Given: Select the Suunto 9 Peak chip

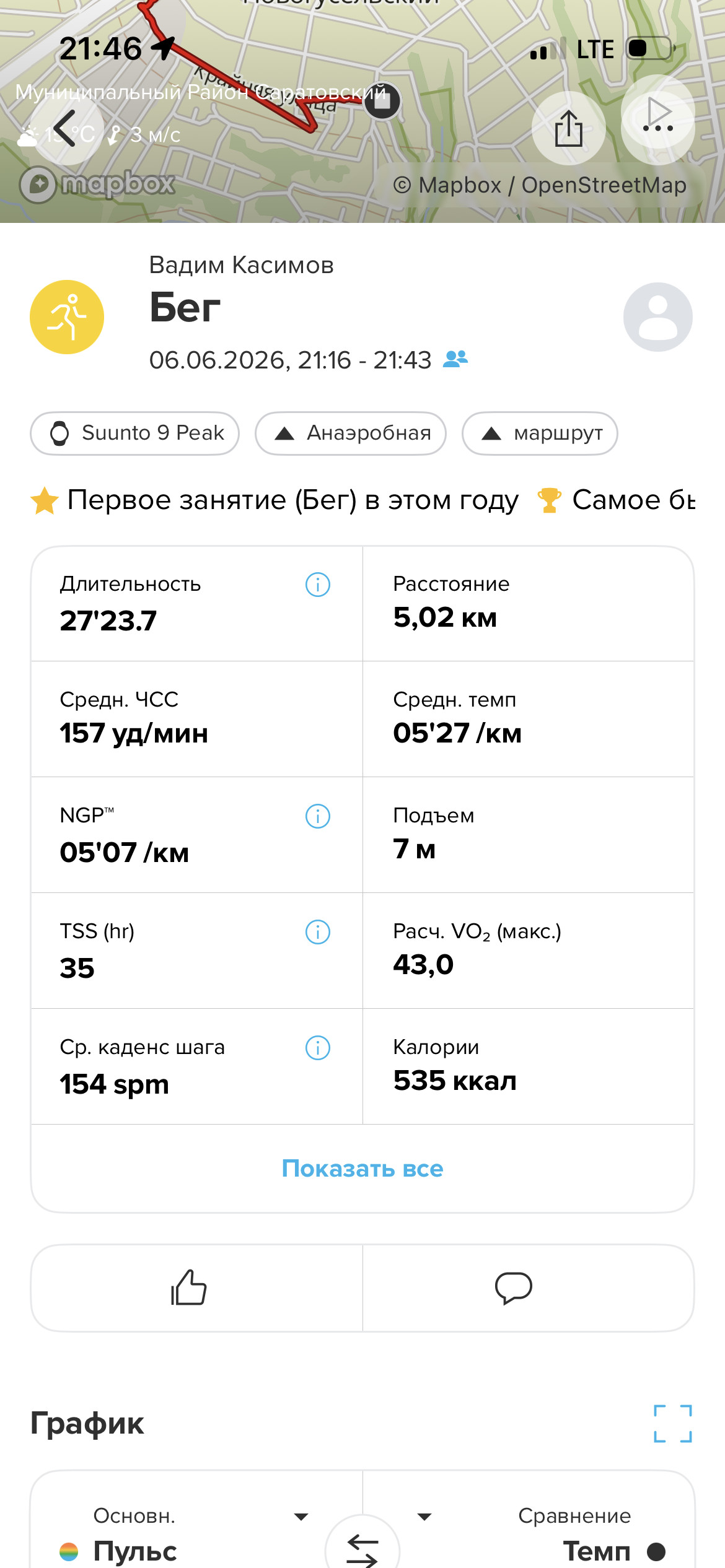Looking at the screenshot, I should pyautogui.click(x=135, y=433).
